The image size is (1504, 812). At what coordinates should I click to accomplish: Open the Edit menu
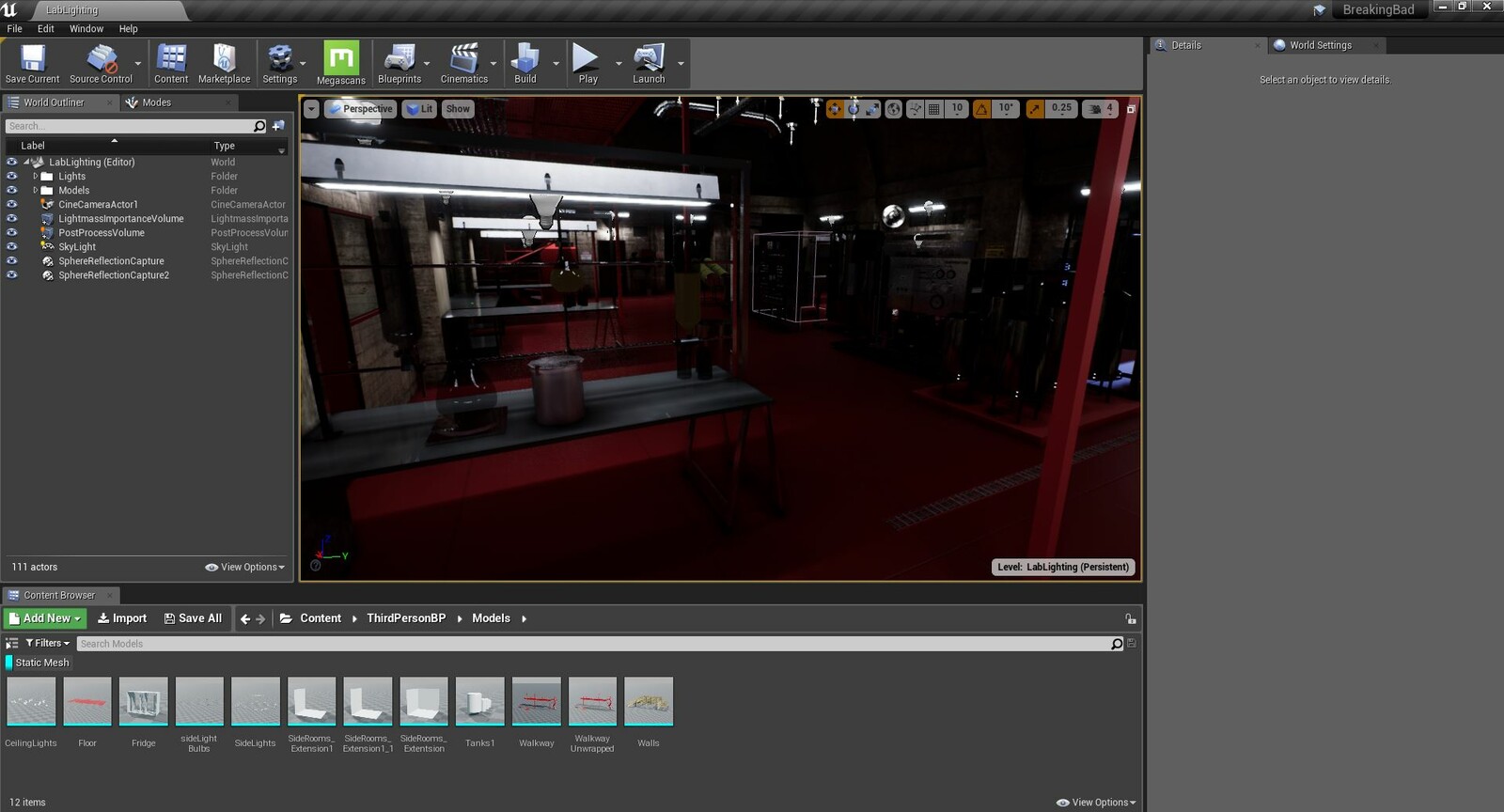coord(46,29)
